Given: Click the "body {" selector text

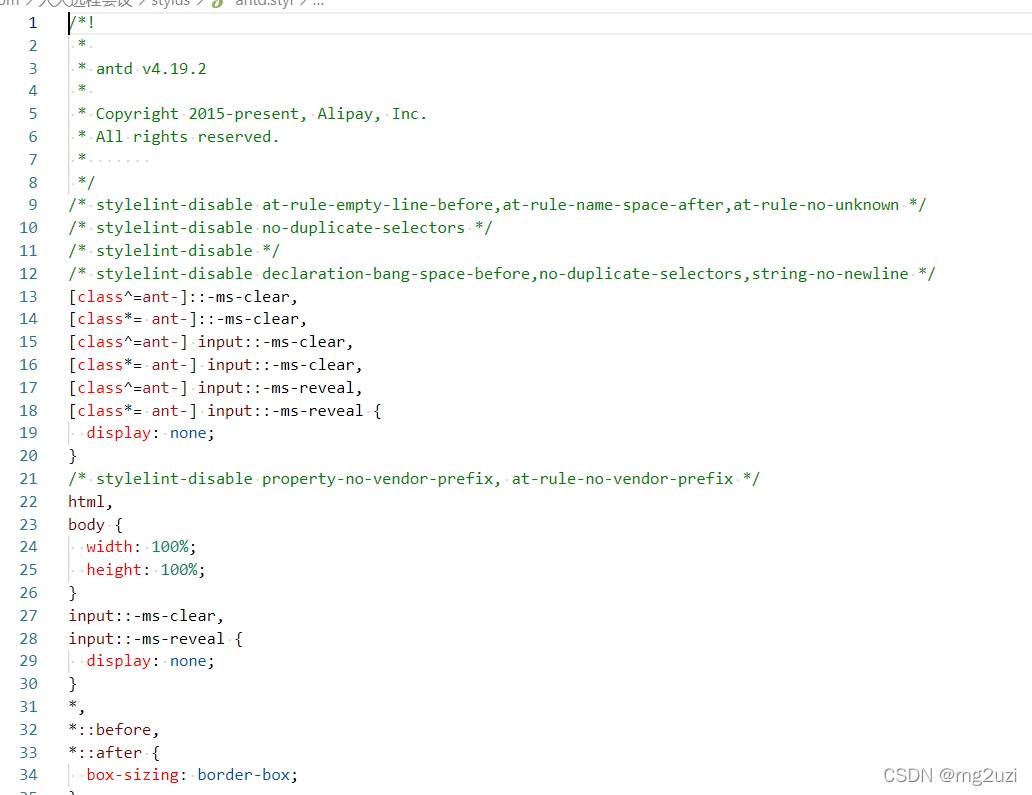Looking at the screenshot, I should pos(90,523).
